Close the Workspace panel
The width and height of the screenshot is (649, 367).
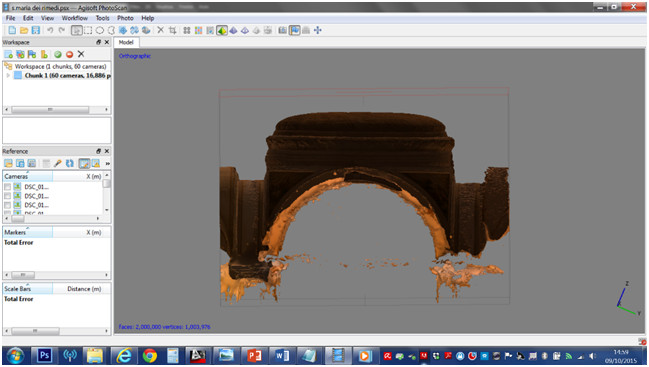(107, 42)
